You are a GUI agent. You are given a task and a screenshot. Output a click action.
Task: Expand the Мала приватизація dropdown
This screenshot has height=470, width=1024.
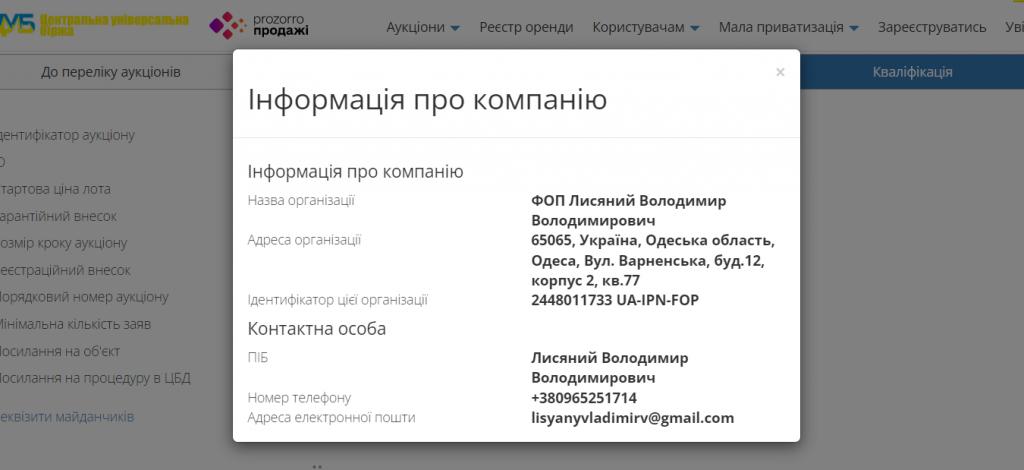pos(789,27)
